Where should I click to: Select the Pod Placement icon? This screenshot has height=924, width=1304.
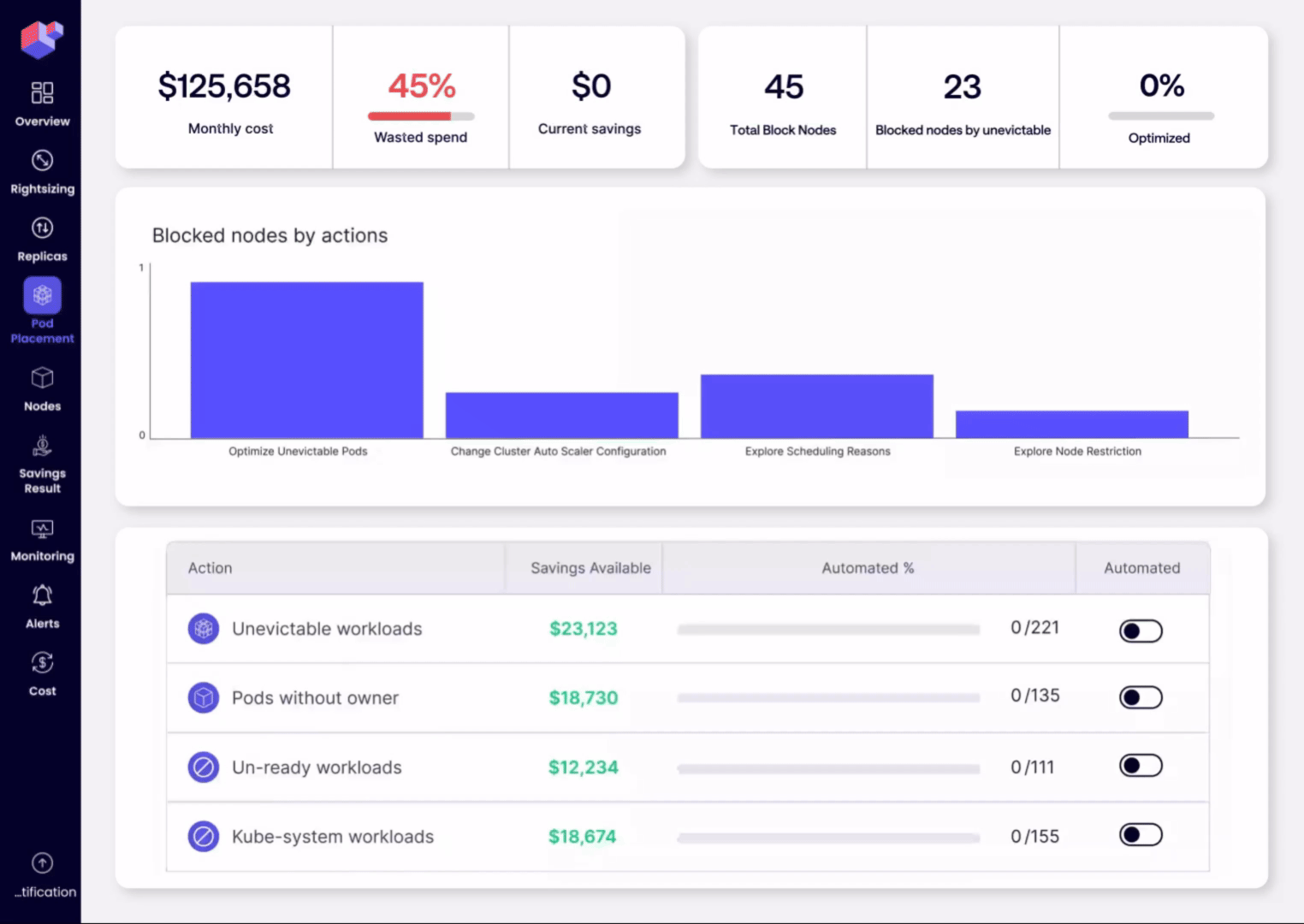[x=42, y=295]
